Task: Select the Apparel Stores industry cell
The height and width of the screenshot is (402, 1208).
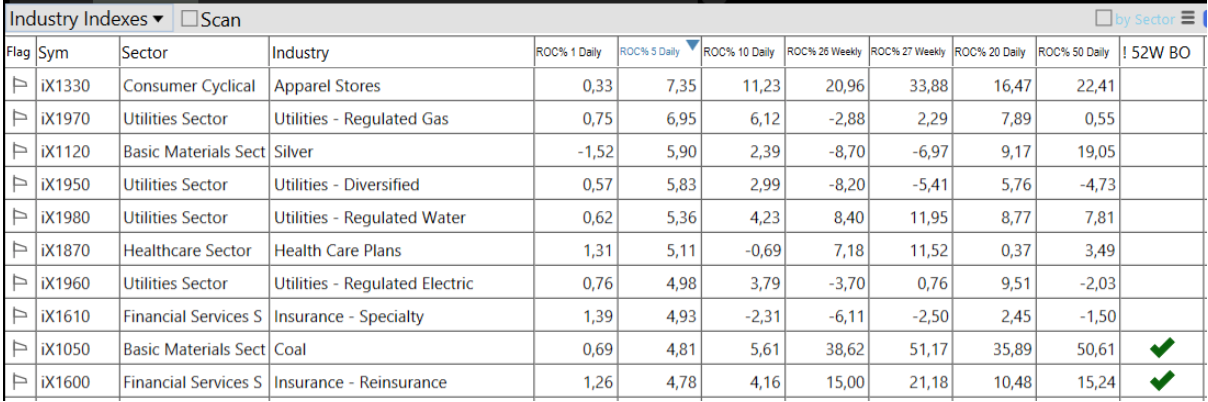Action: [327, 86]
